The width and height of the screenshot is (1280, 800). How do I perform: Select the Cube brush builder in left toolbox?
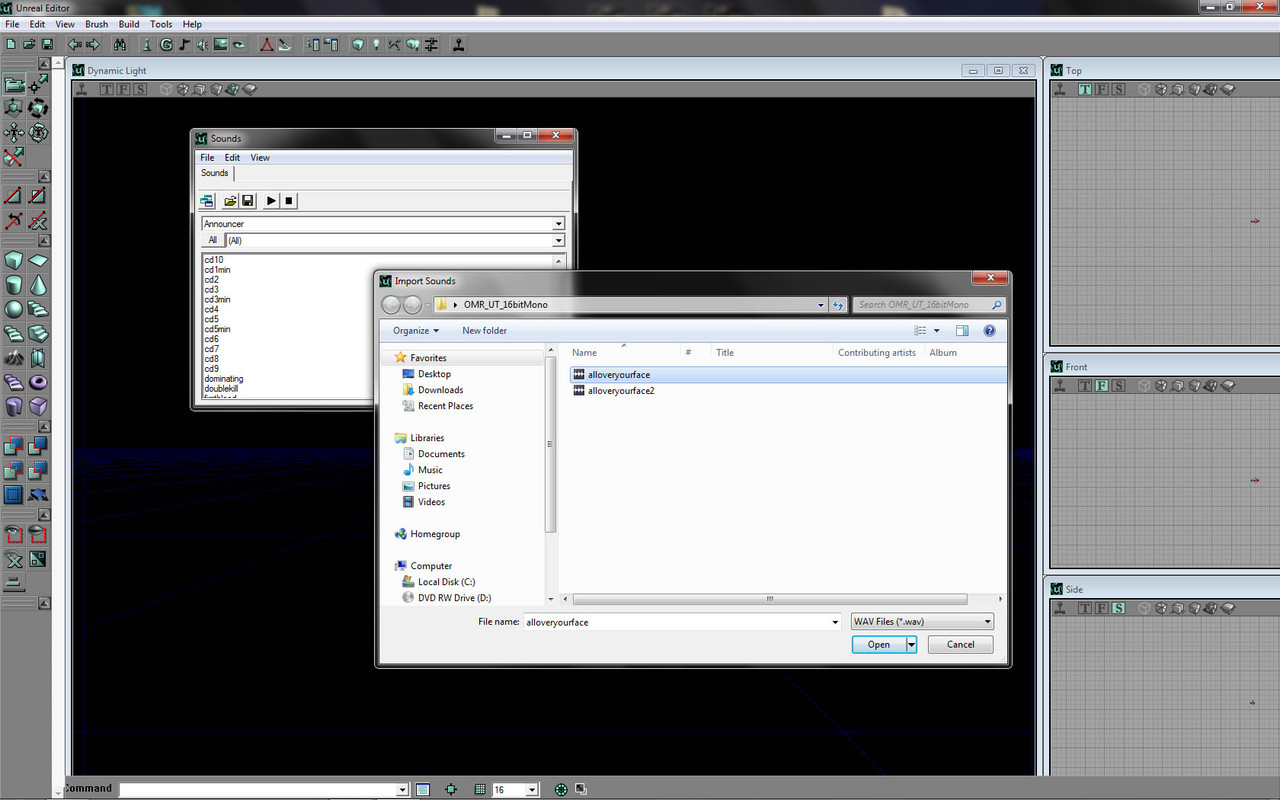pyautogui.click(x=14, y=262)
